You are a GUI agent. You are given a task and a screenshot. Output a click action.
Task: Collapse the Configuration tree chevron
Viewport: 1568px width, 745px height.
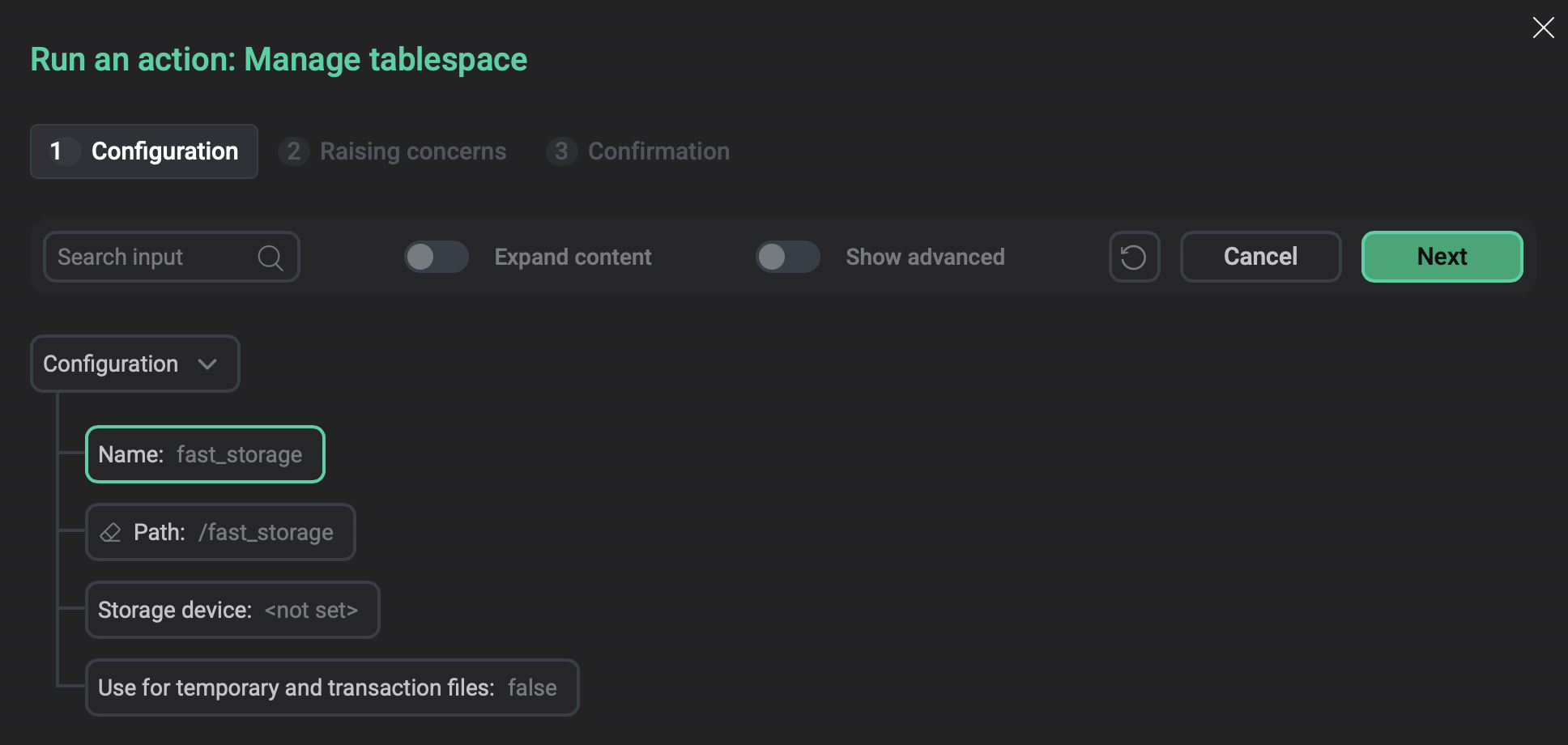pyautogui.click(x=207, y=364)
